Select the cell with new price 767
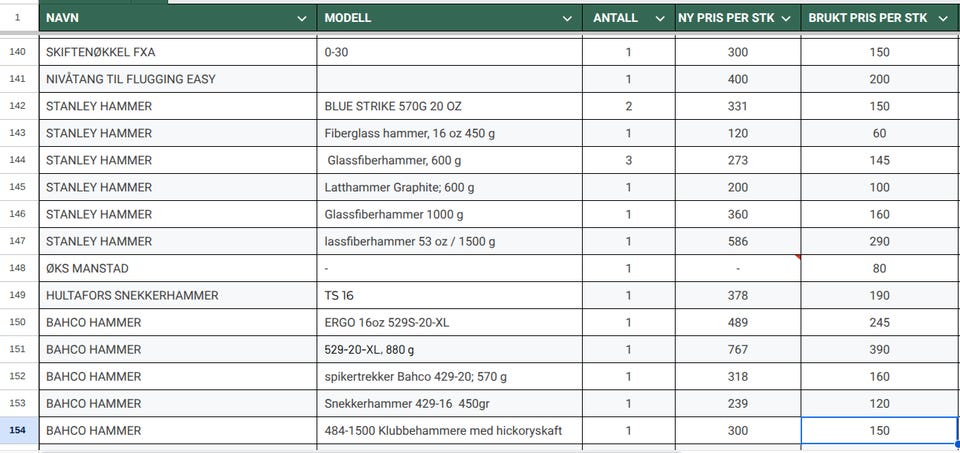The height and width of the screenshot is (453, 960). (x=738, y=349)
